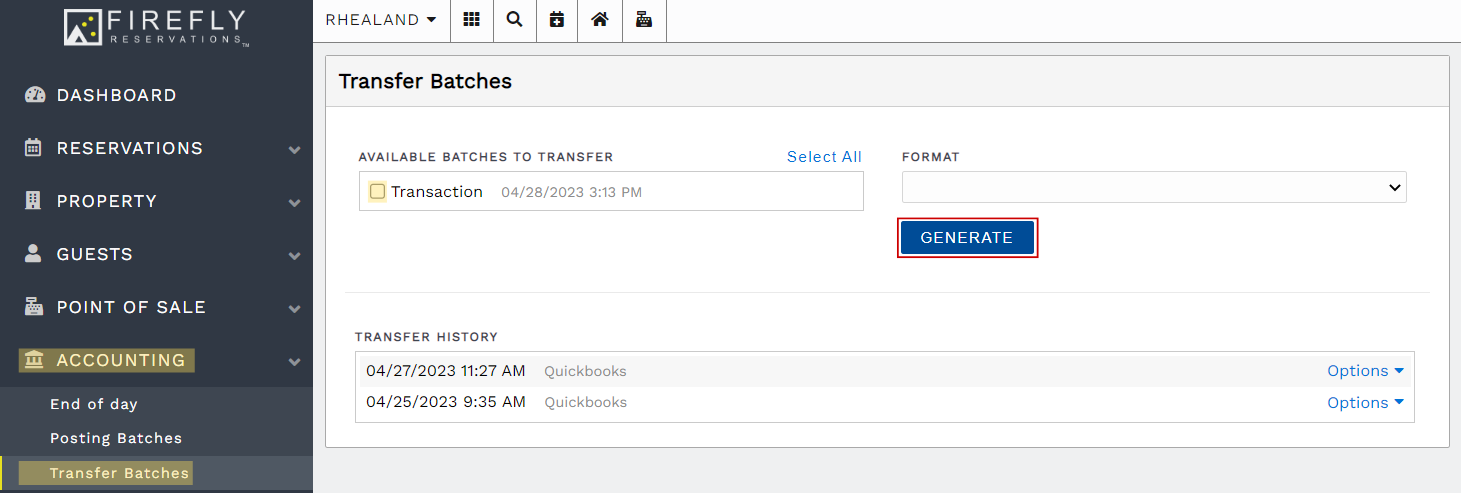Screen dimensions: 1461x493
Task: Click the Dashboard gauge icon
Action: [35, 95]
